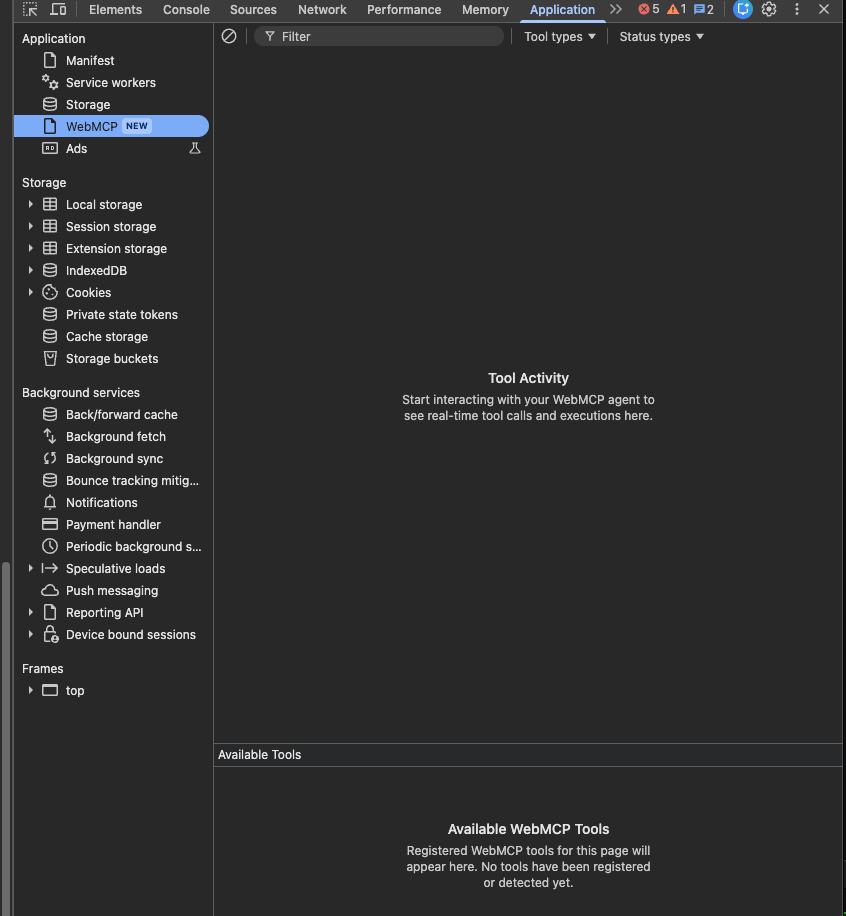Expand the Local storage tree arrow
This screenshot has height=916, width=846.
pyautogui.click(x=30, y=204)
